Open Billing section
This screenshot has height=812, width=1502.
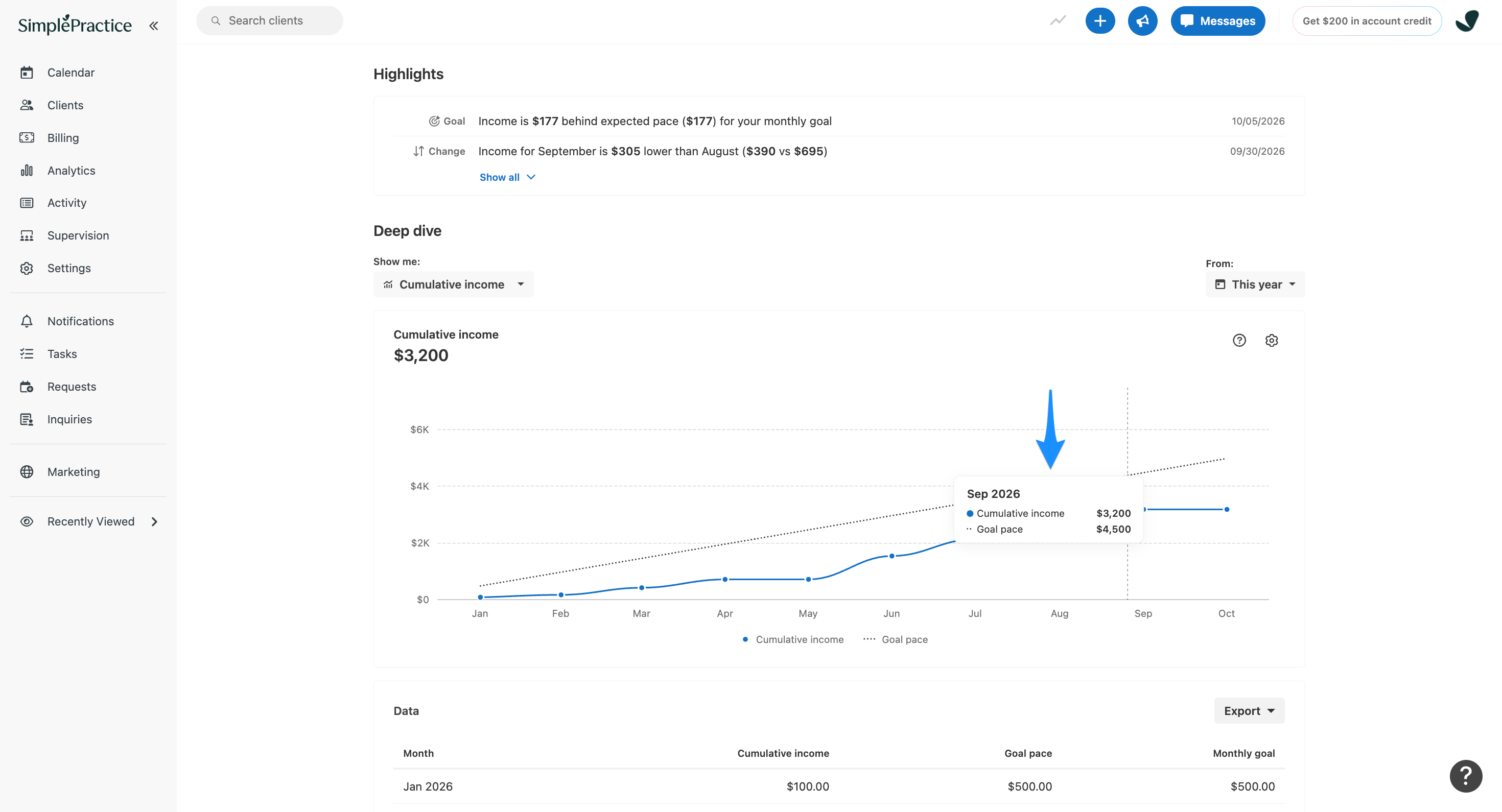tap(63, 137)
